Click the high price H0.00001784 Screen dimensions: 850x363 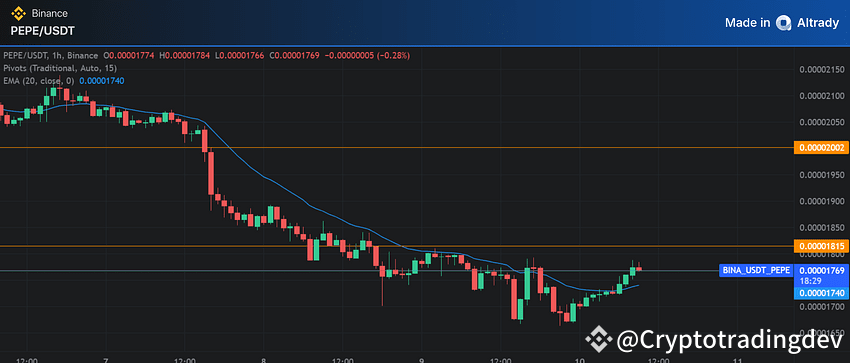[x=185, y=55]
